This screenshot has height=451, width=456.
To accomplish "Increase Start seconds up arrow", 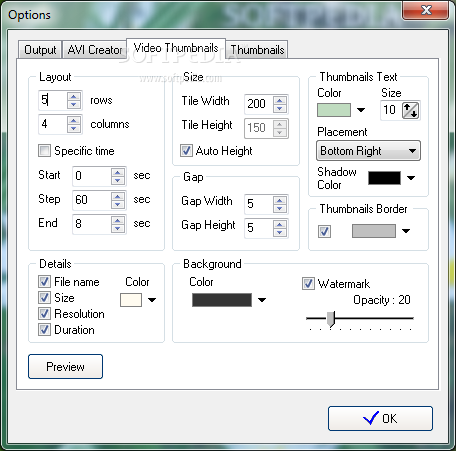I will coord(118,172).
